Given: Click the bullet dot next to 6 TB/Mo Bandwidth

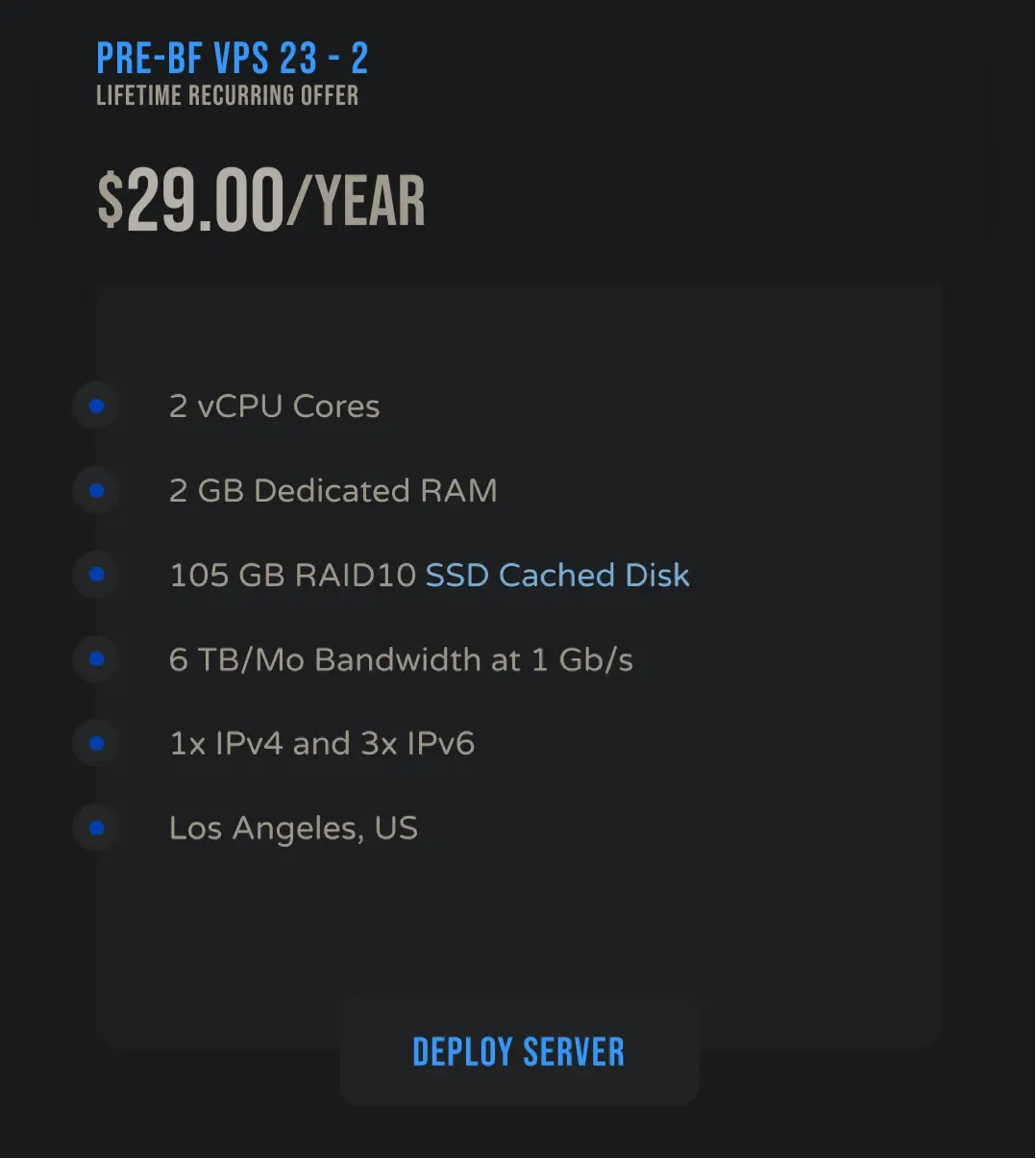Looking at the screenshot, I should coord(96,659).
